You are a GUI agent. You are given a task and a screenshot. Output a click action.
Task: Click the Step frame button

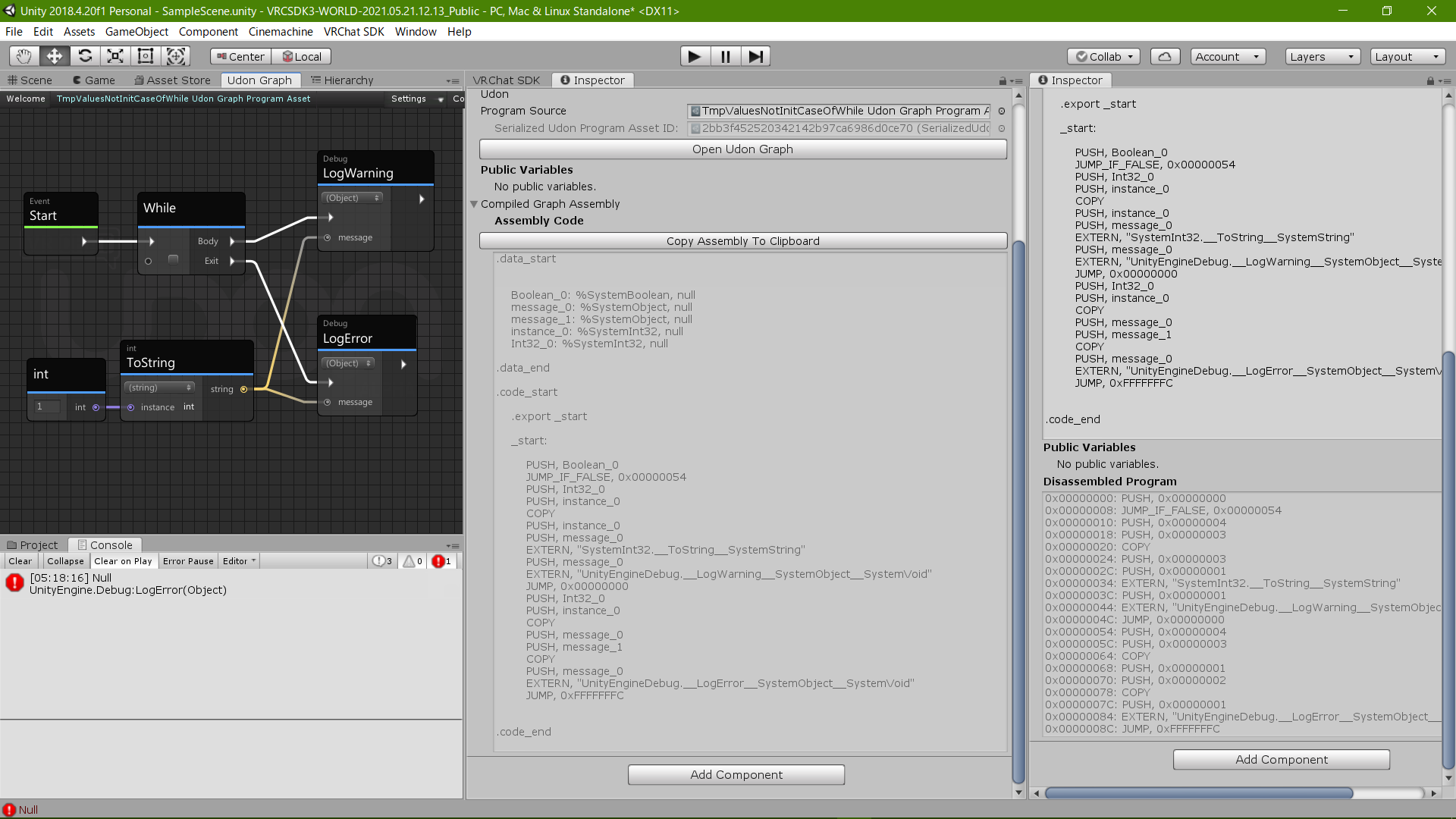755,56
